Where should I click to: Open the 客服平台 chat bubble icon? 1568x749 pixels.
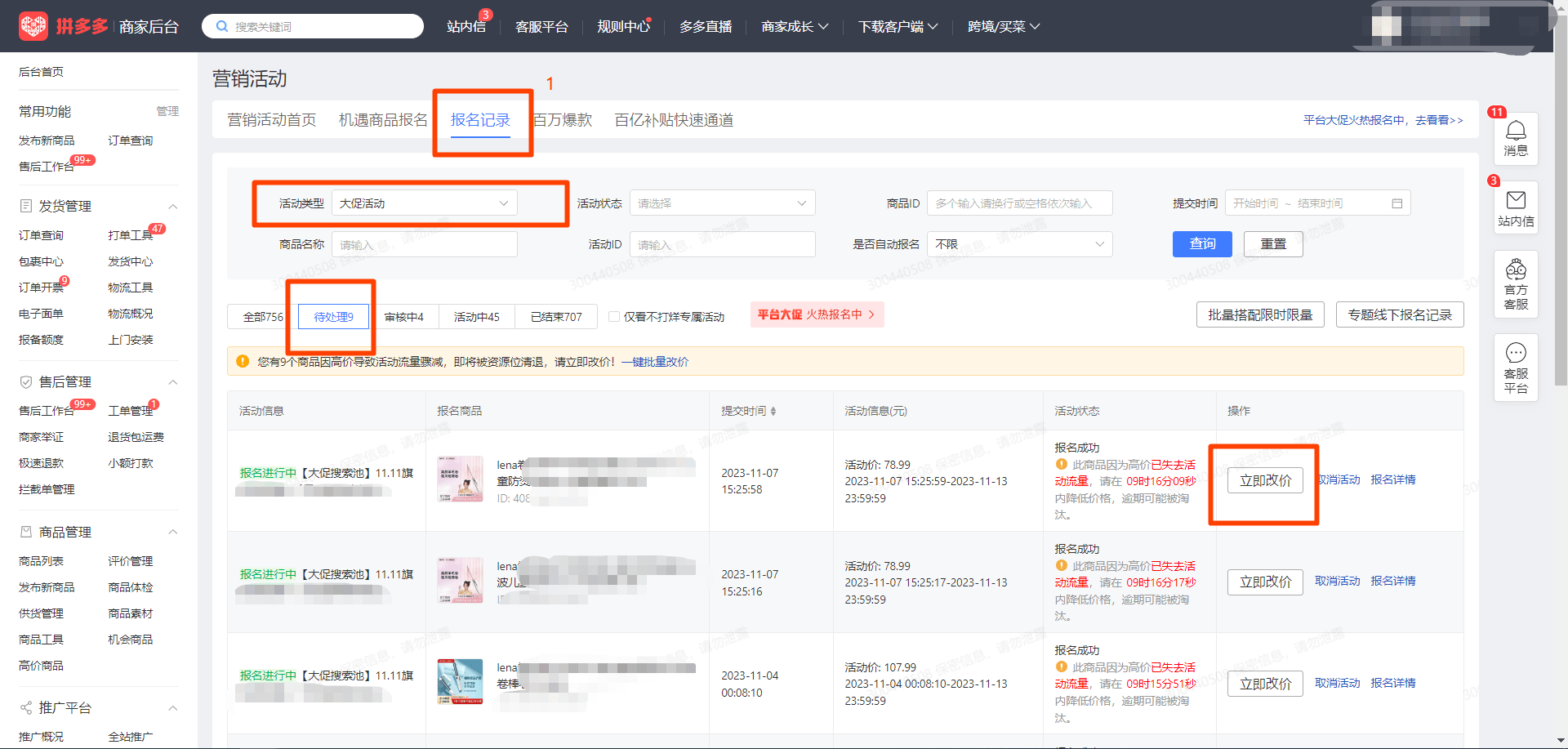point(1516,353)
